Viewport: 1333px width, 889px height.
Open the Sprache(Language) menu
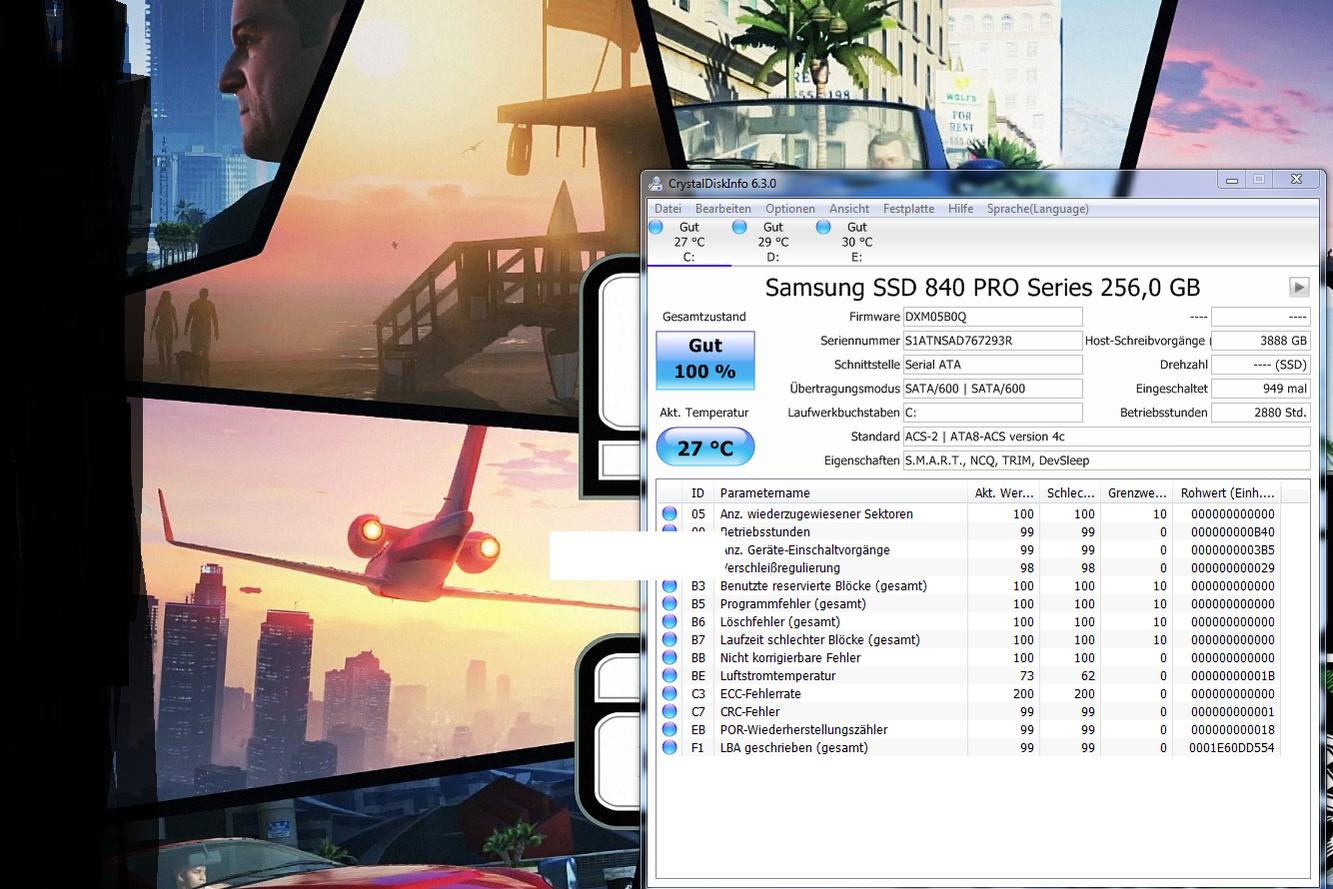(x=1038, y=209)
